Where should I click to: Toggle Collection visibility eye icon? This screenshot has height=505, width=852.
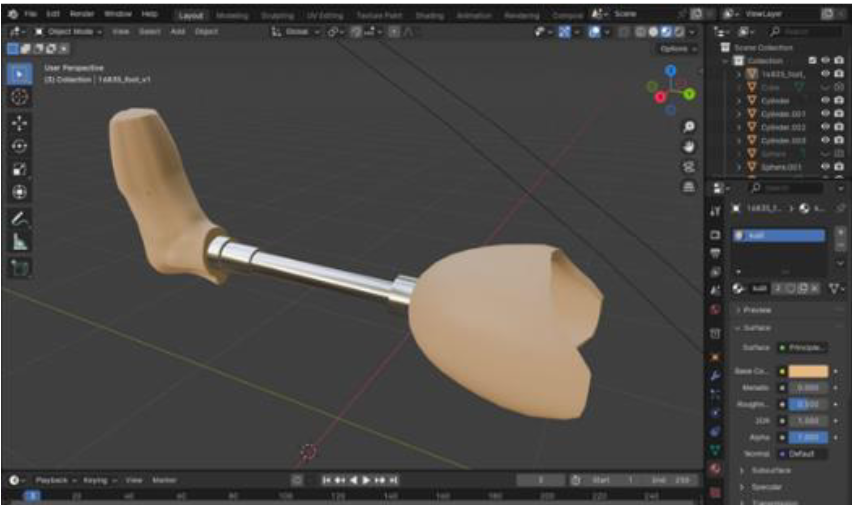[x=825, y=60]
